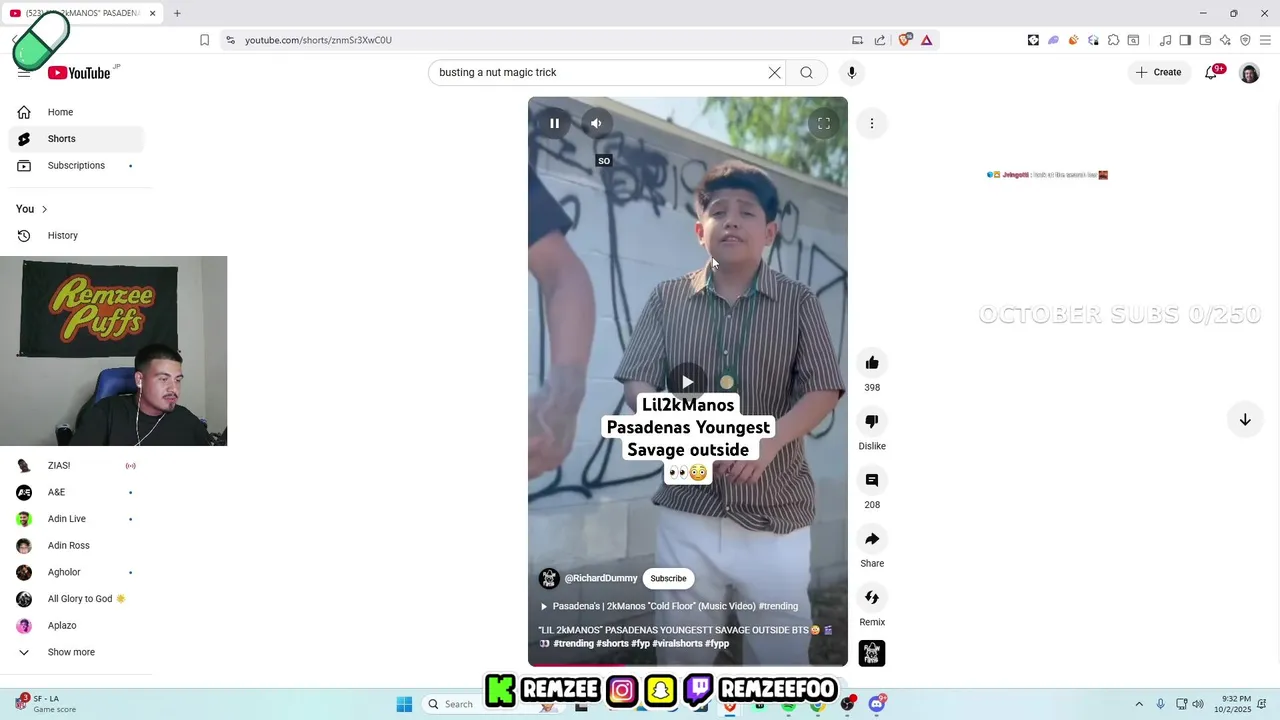Toggle the Brave sidebar panel

(1185, 40)
